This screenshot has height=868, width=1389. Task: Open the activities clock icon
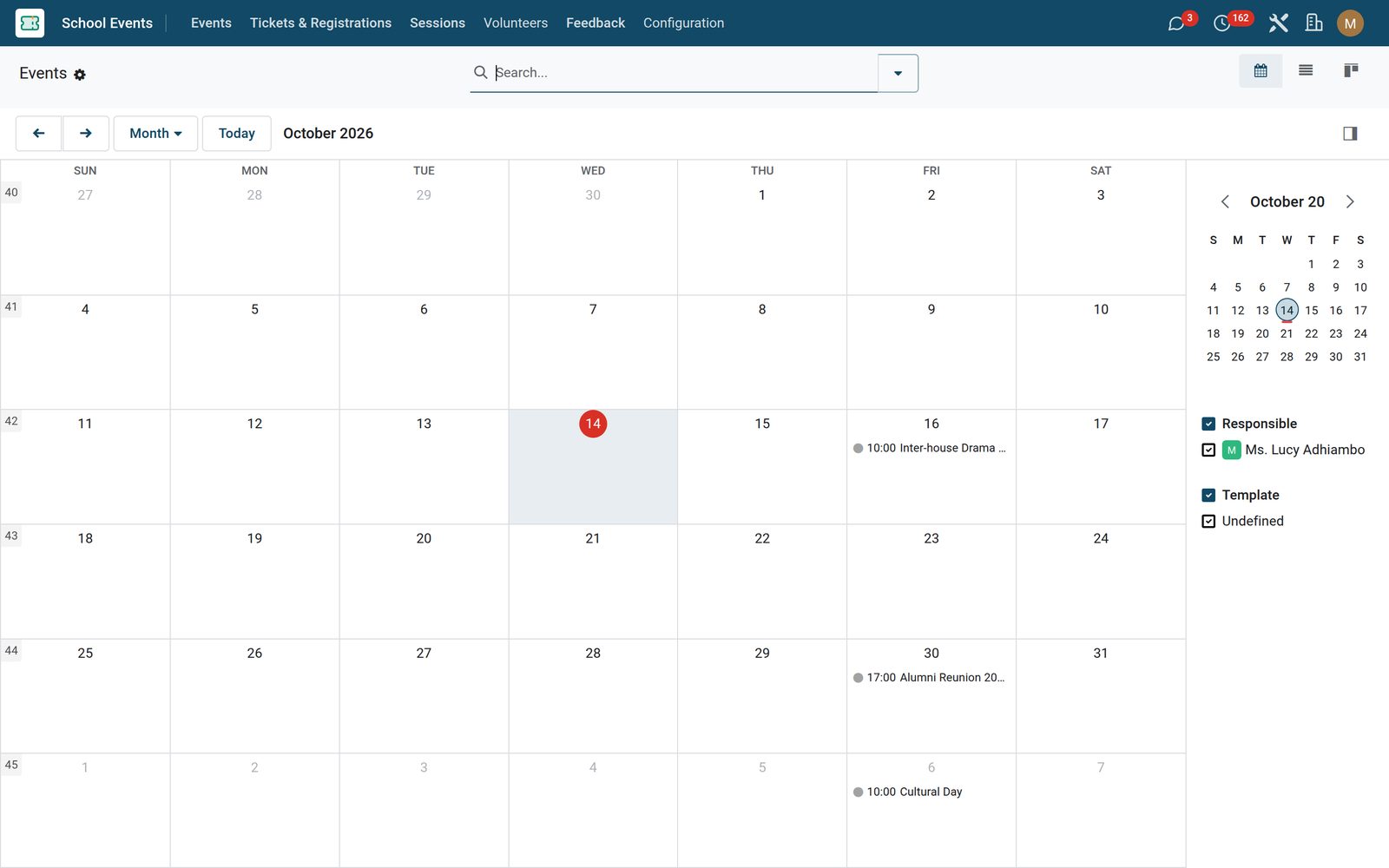[1222, 23]
